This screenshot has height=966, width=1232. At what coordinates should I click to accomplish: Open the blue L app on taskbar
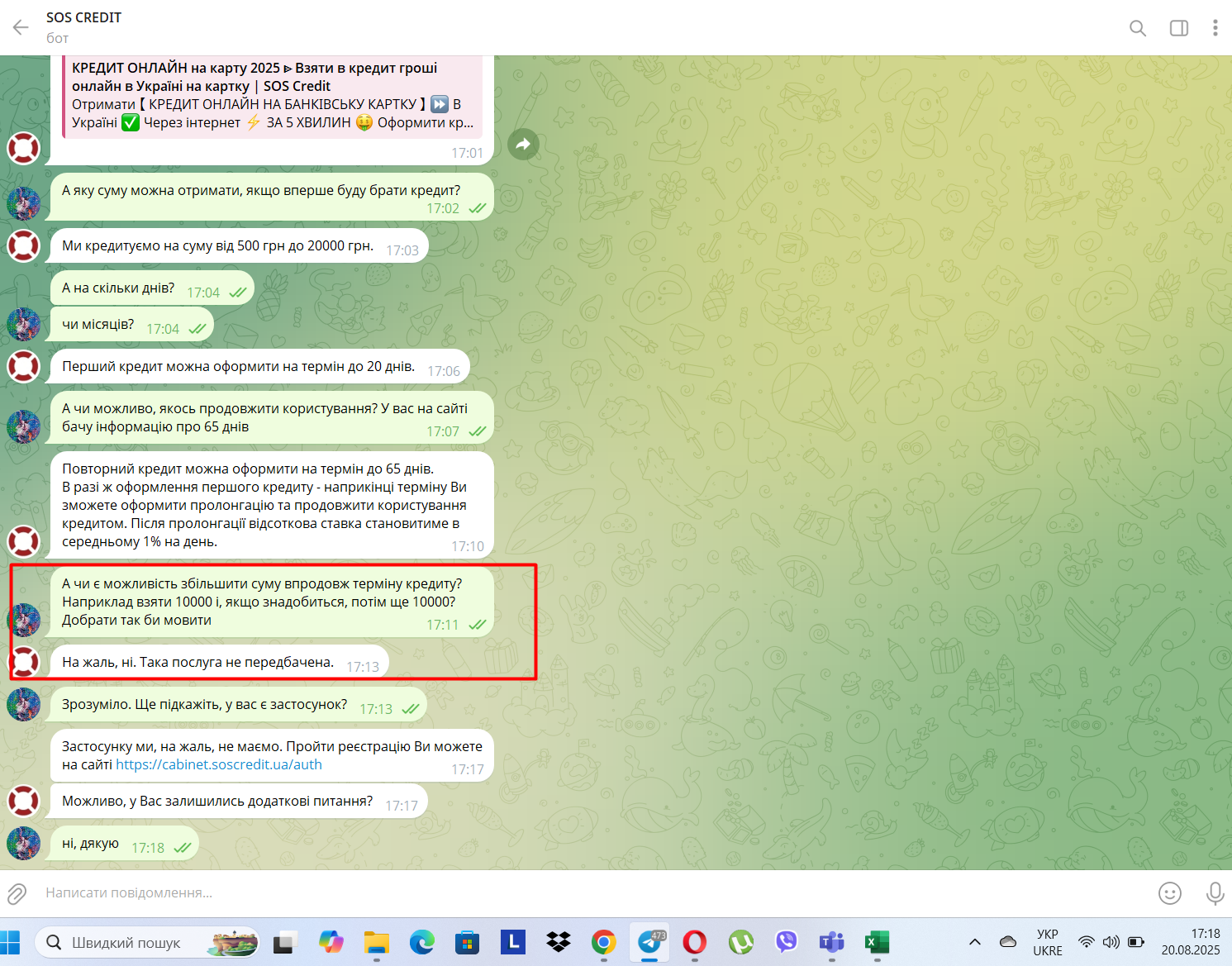click(513, 942)
